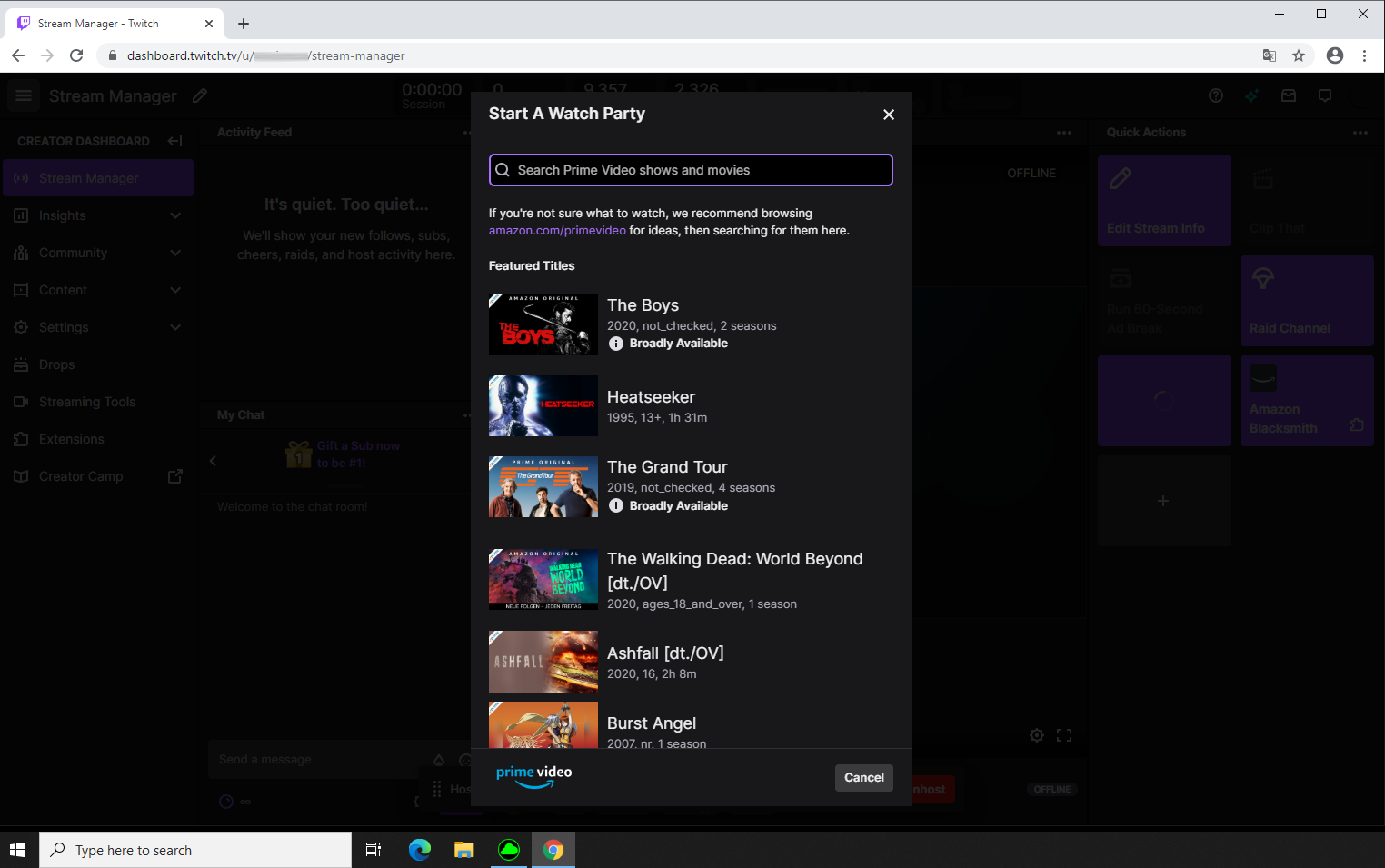This screenshot has height=868, width=1385.
Task: Open Microsoft Edge from taskbar
Action: click(x=419, y=850)
